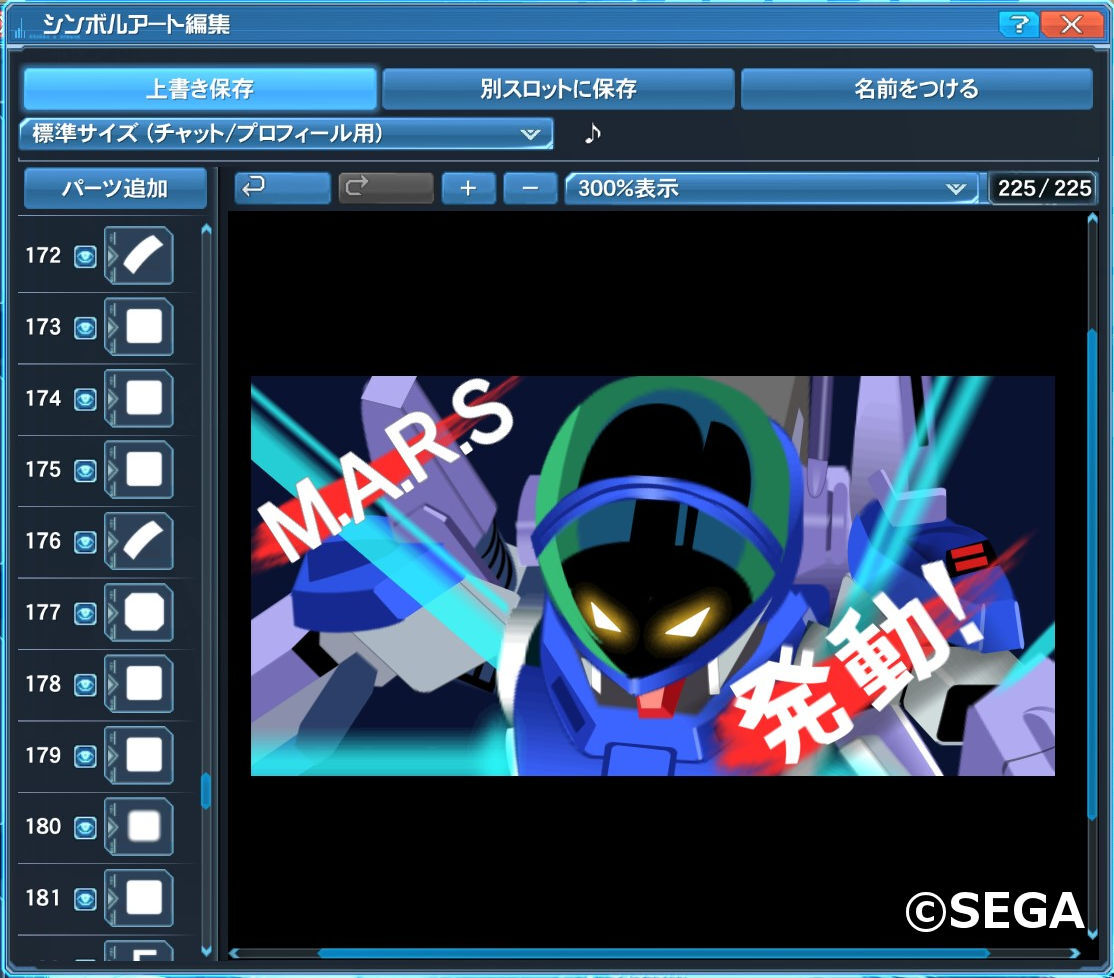This screenshot has width=1114, height=978.
Task: Click 上書き保存 overwrite save button
Action: point(200,89)
